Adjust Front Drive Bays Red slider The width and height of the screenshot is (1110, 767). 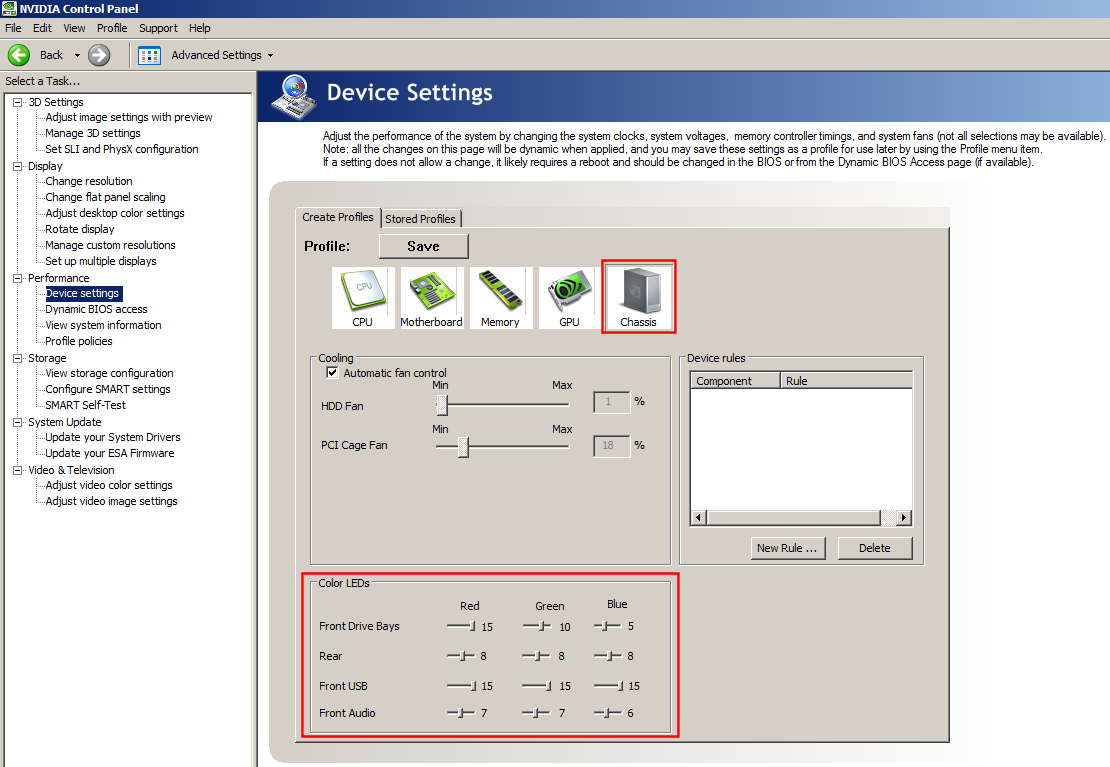pyautogui.click(x=462, y=626)
